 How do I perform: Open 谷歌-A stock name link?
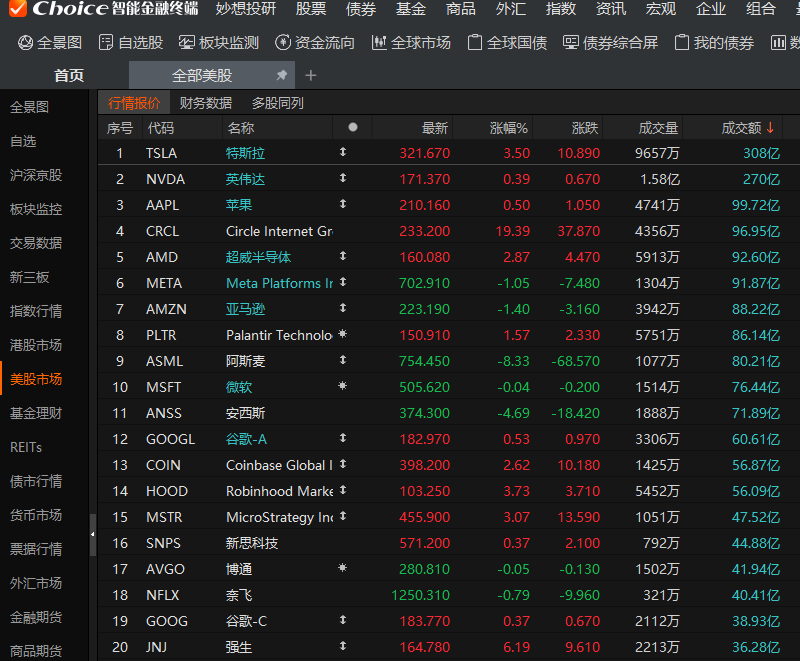246,439
